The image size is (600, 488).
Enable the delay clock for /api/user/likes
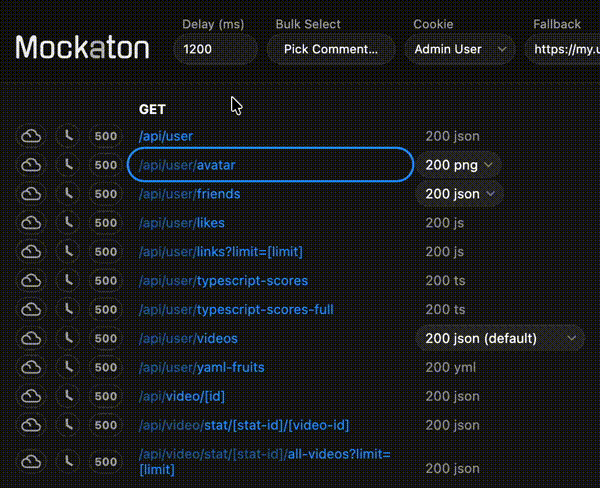coord(67,223)
